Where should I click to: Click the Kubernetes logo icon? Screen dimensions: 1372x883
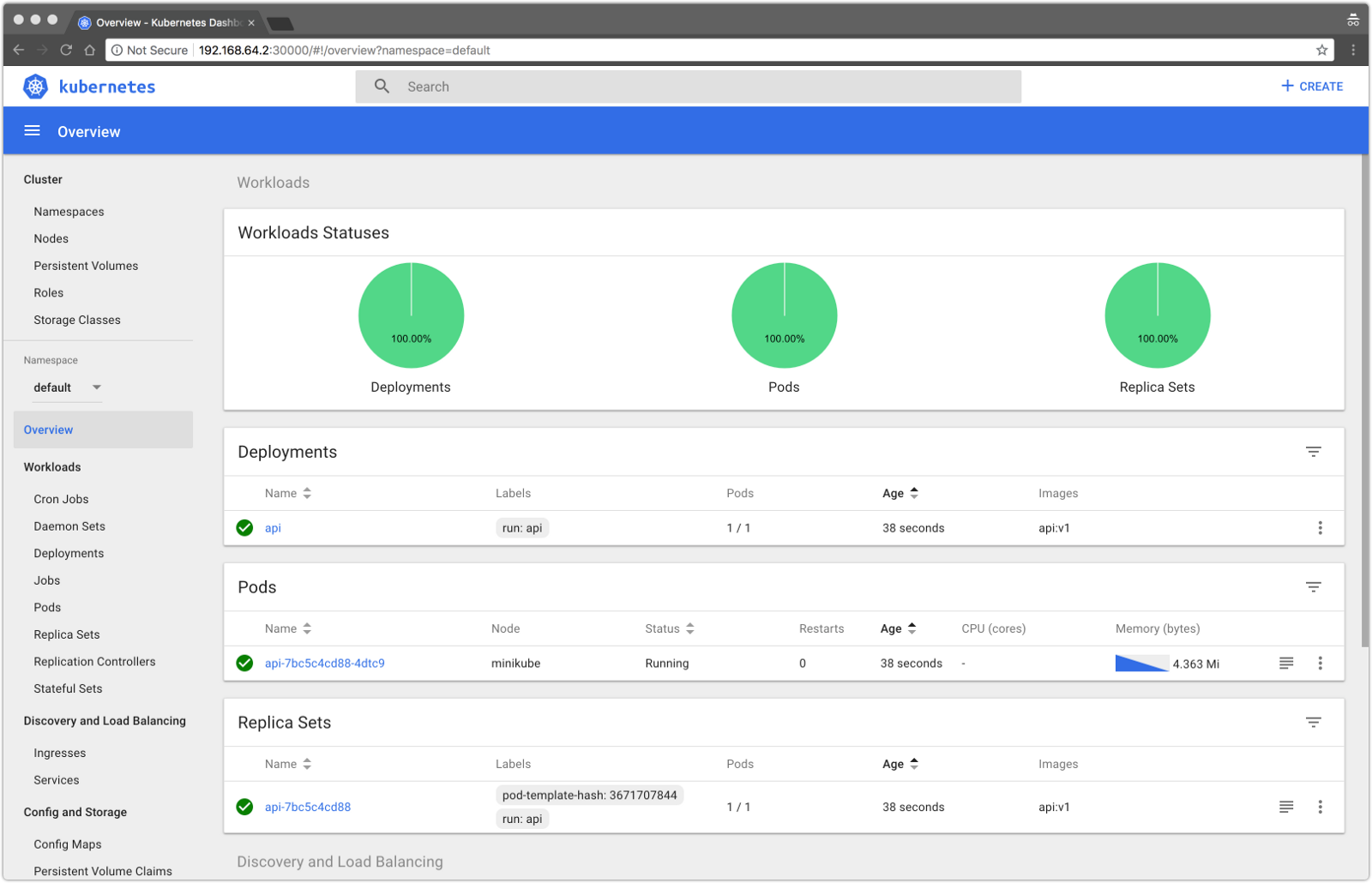click(35, 87)
